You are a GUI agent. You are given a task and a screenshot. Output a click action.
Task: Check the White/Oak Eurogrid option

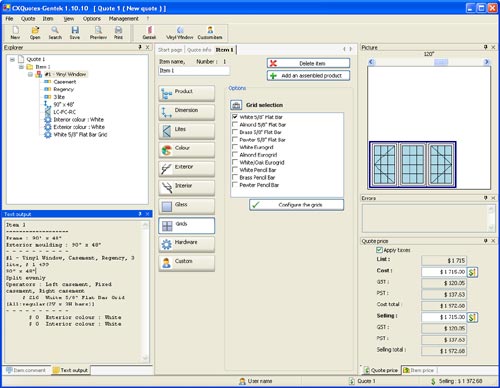pos(235,162)
